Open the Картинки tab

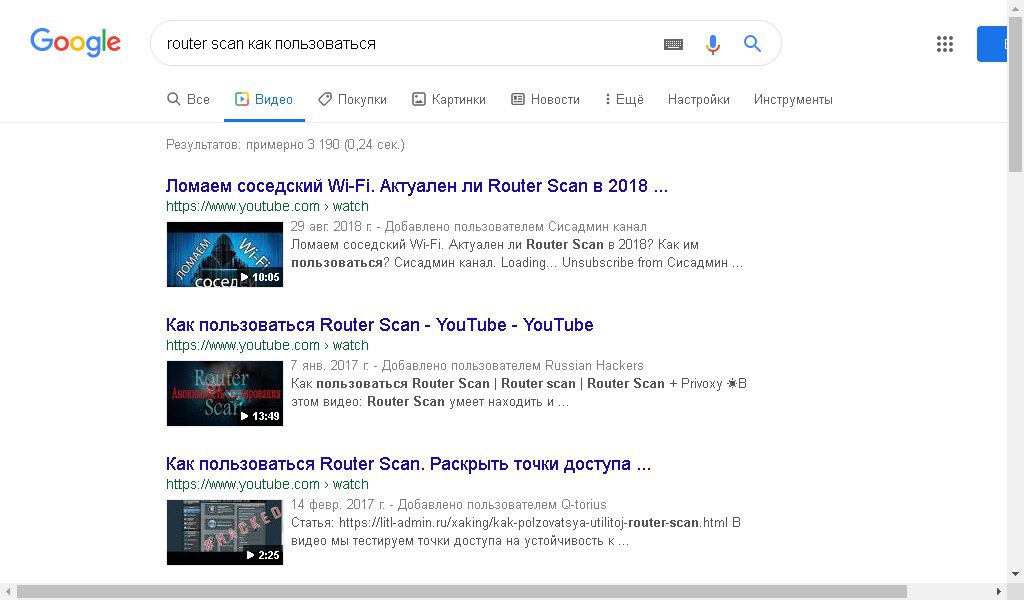point(449,99)
